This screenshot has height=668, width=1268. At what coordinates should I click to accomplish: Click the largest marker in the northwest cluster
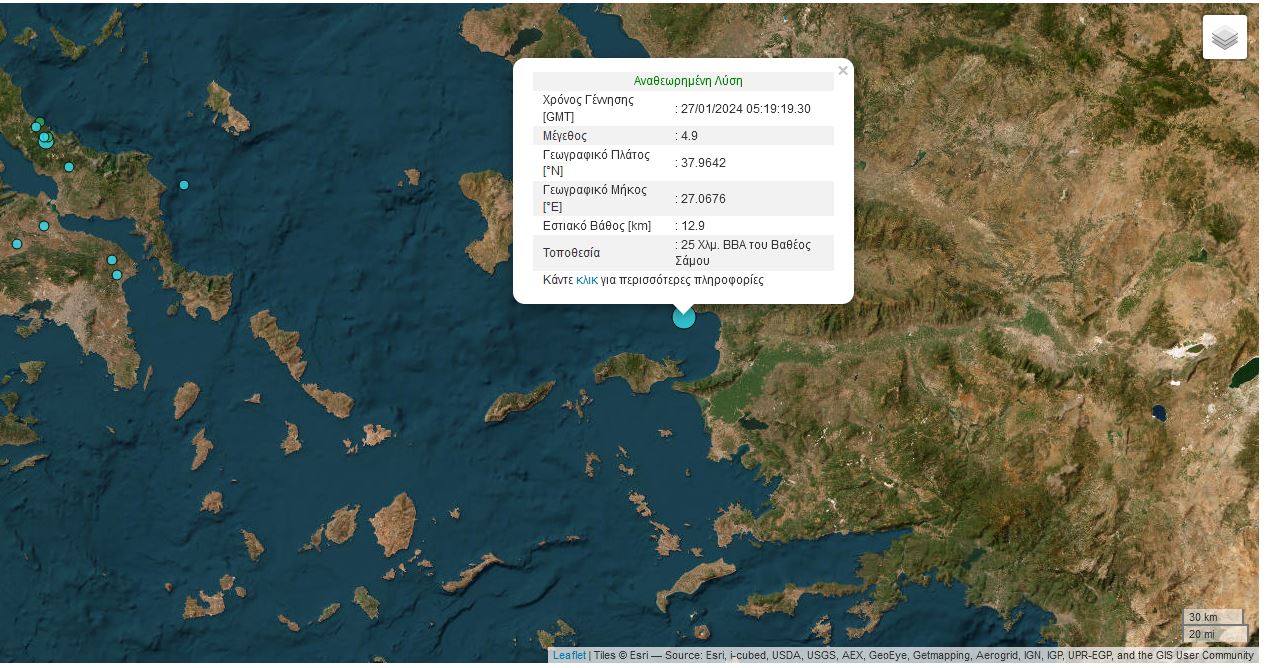coord(46,141)
